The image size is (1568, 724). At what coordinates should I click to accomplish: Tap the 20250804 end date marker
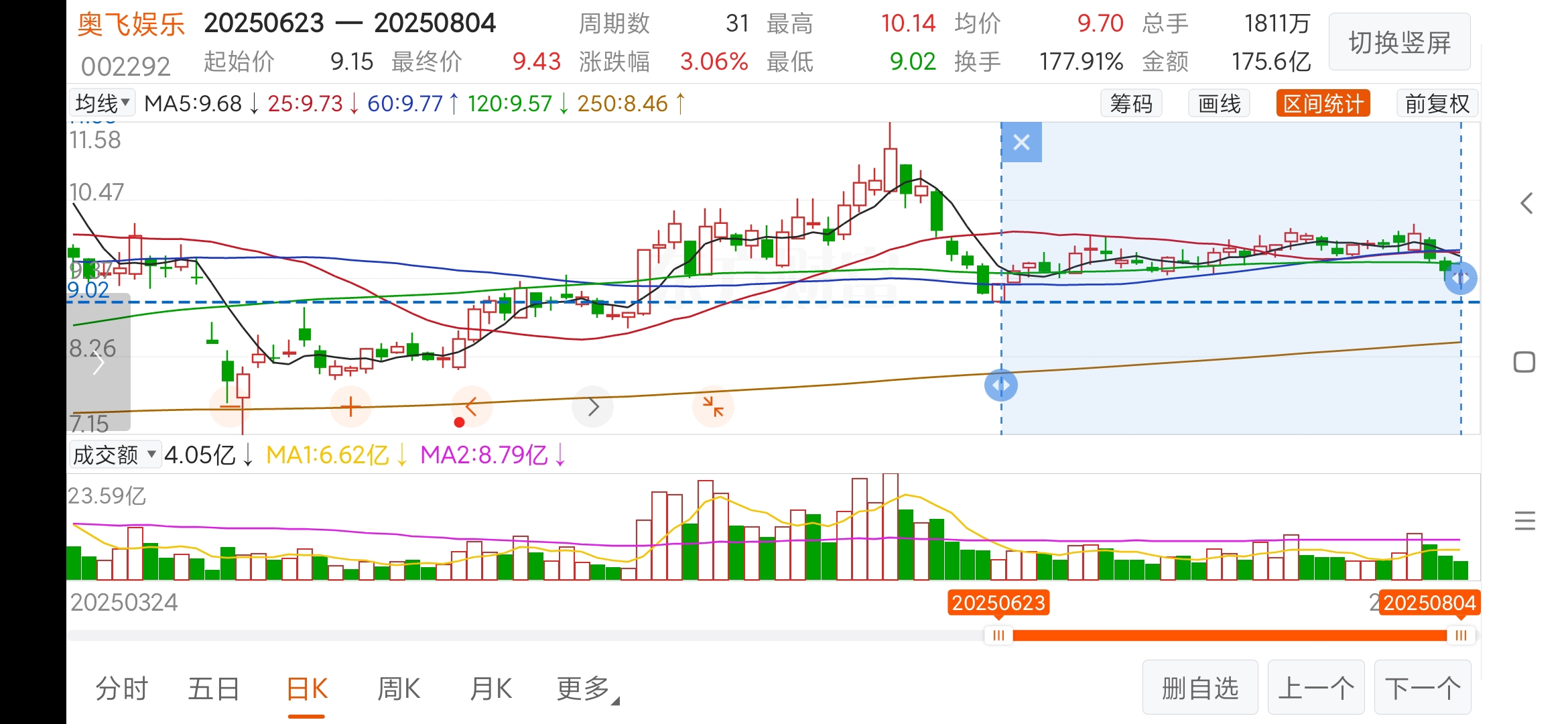click(1430, 603)
